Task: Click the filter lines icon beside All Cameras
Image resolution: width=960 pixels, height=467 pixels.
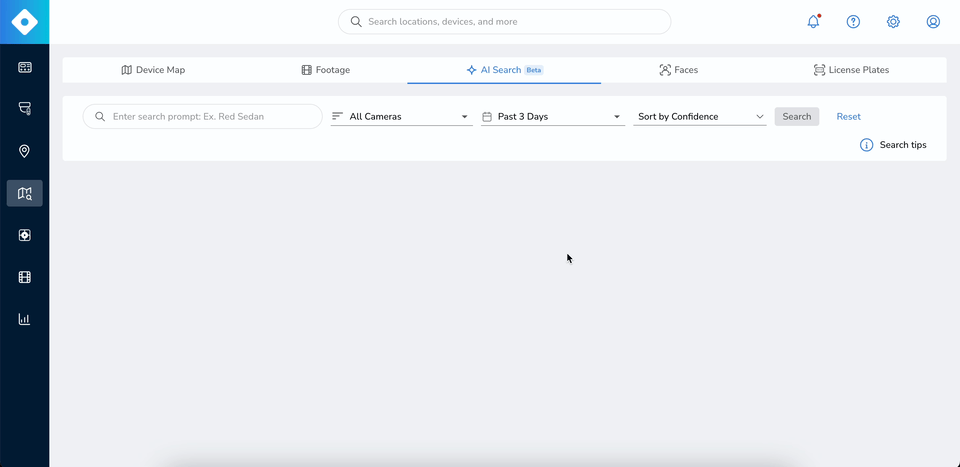Action: (337, 116)
